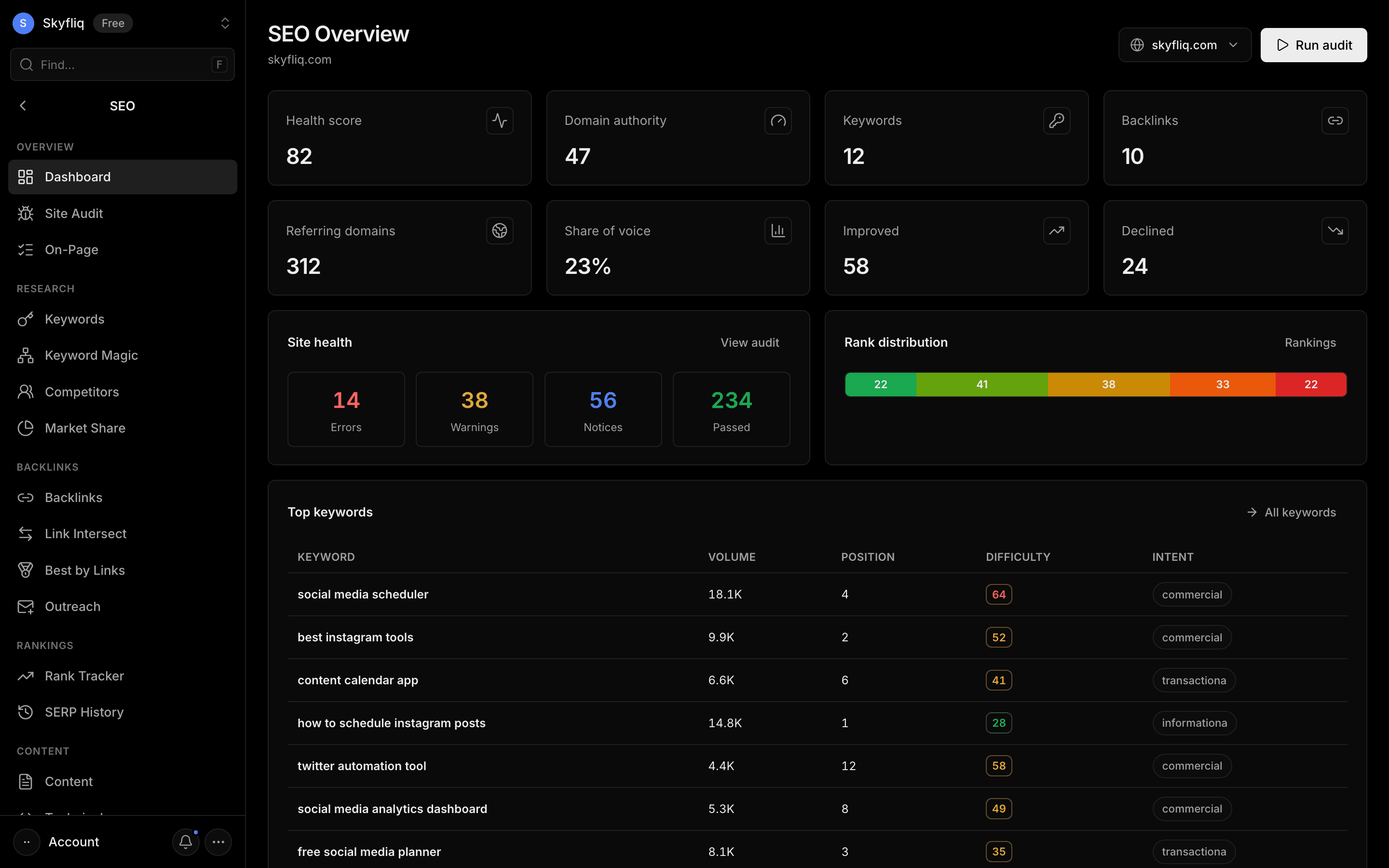Click the Declined trending-down icon
Screen dimensions: 1389x868
(1335, 231)
